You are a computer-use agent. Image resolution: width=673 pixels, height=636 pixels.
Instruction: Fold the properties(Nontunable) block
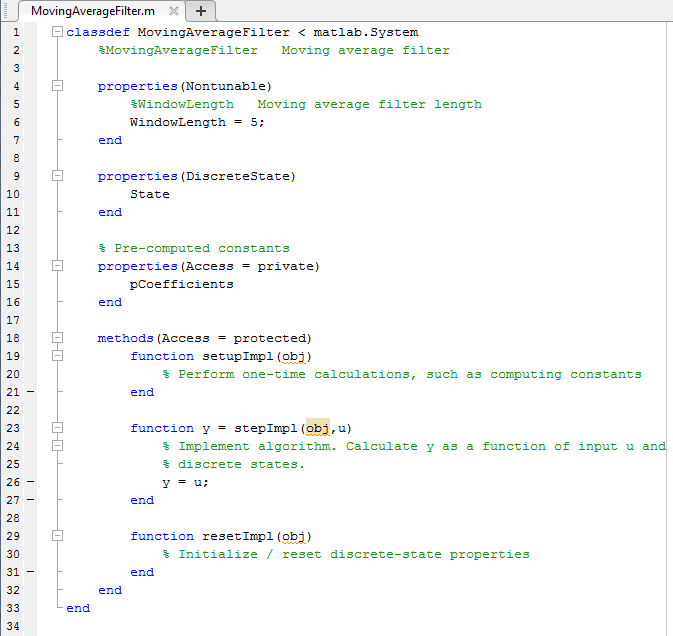(x=57, y=86)
